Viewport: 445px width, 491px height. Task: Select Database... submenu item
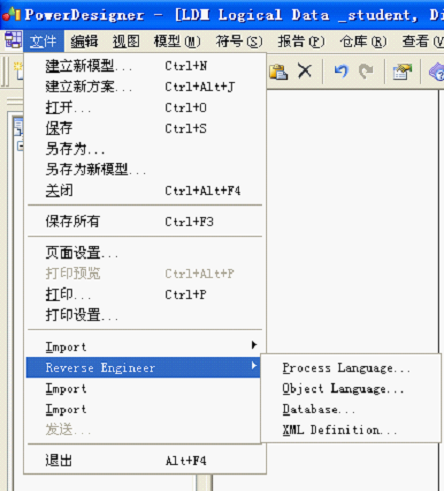tap(351, 409)
